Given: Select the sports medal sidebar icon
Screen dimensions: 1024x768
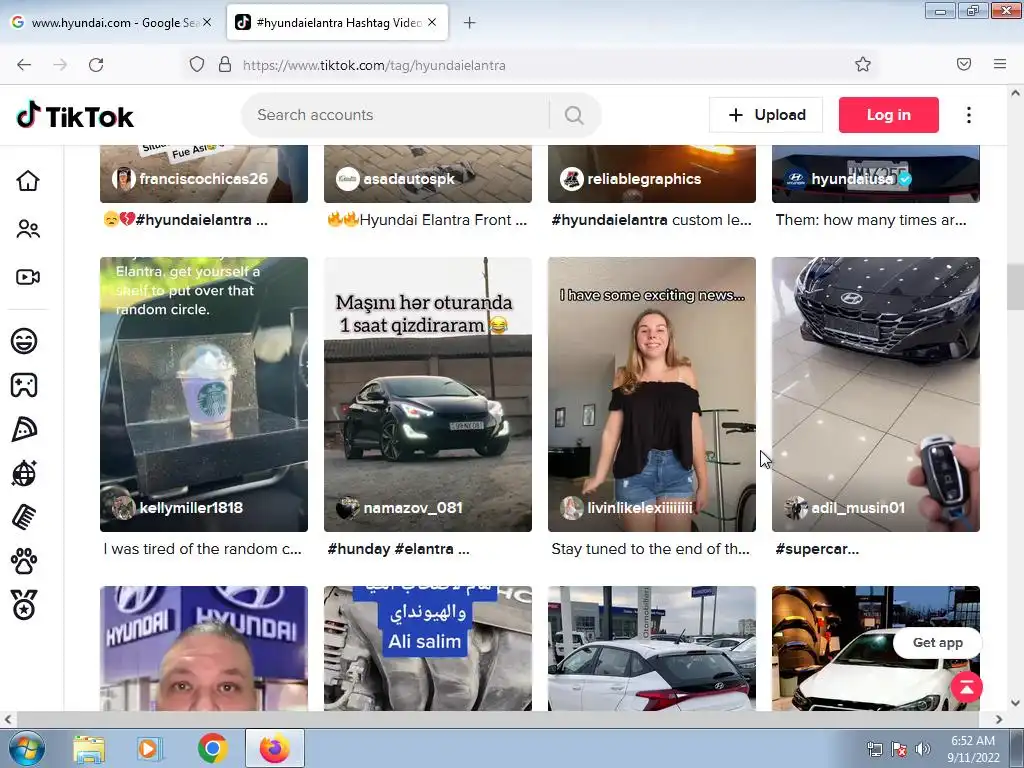Looking at the screenshot, I should tap(24, 605).
